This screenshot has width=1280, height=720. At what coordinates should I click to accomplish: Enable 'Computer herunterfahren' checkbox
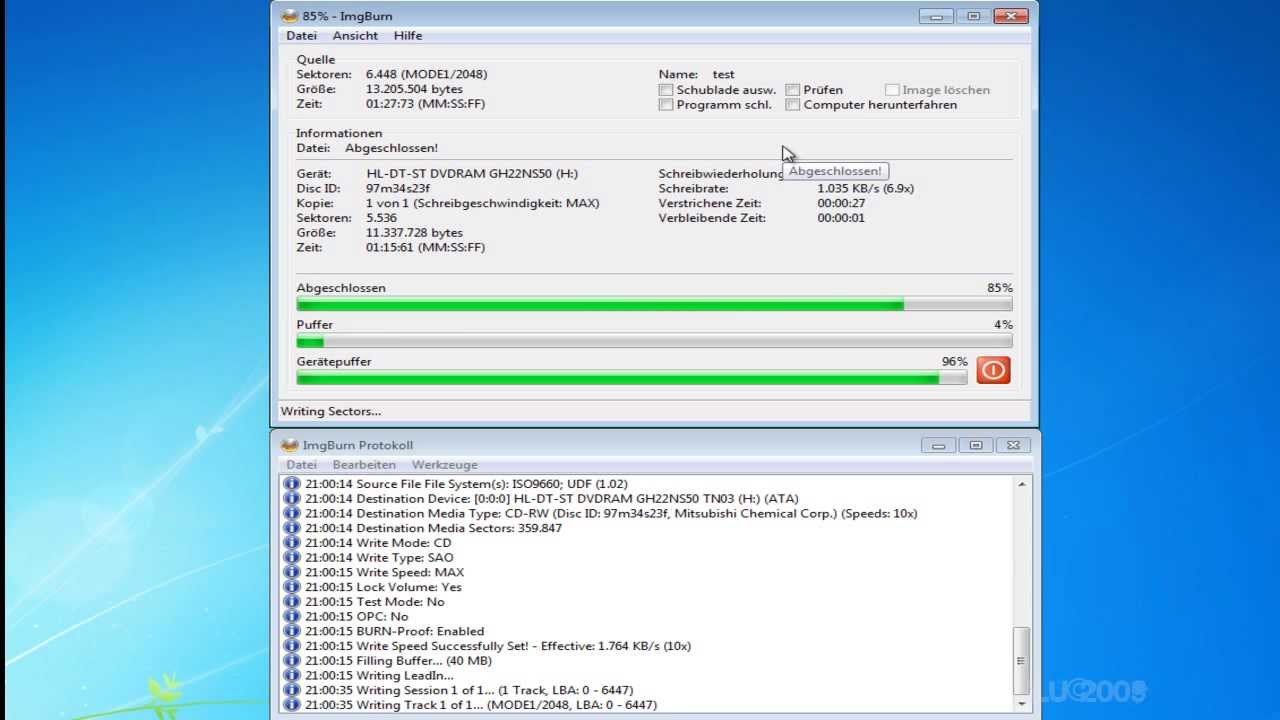[x=793, y=105]
